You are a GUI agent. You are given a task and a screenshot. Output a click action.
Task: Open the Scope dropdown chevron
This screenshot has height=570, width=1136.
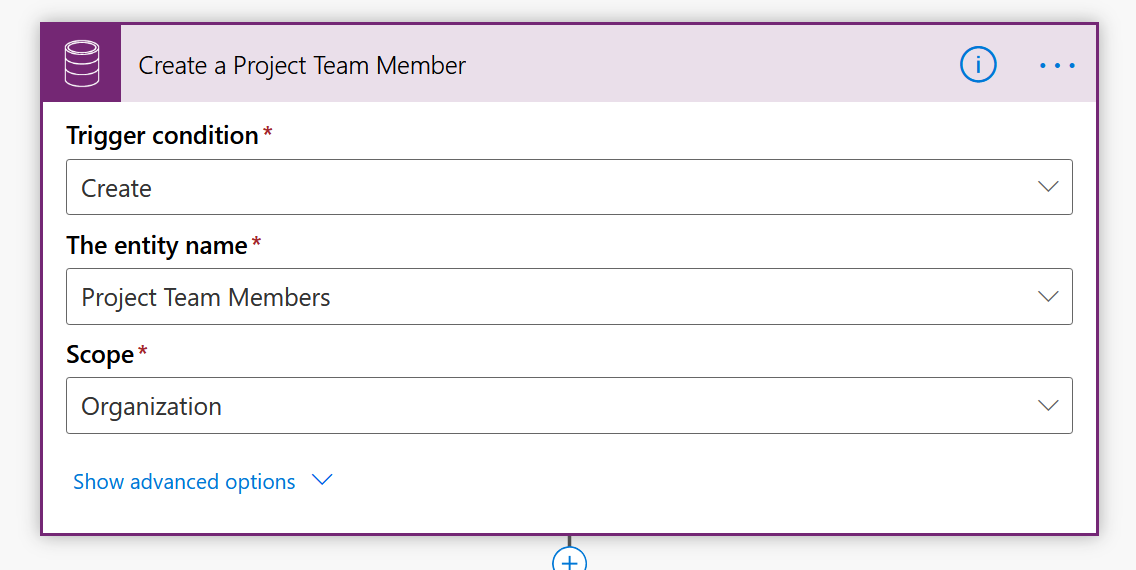(1048, 406)
